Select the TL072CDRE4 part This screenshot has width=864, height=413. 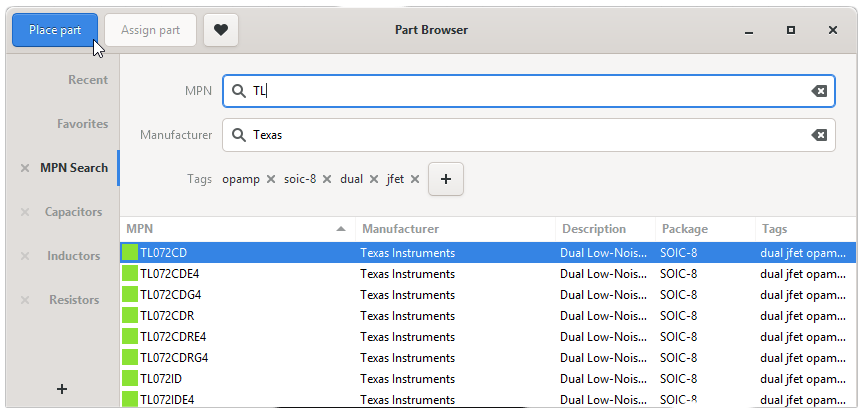[488, 336]
